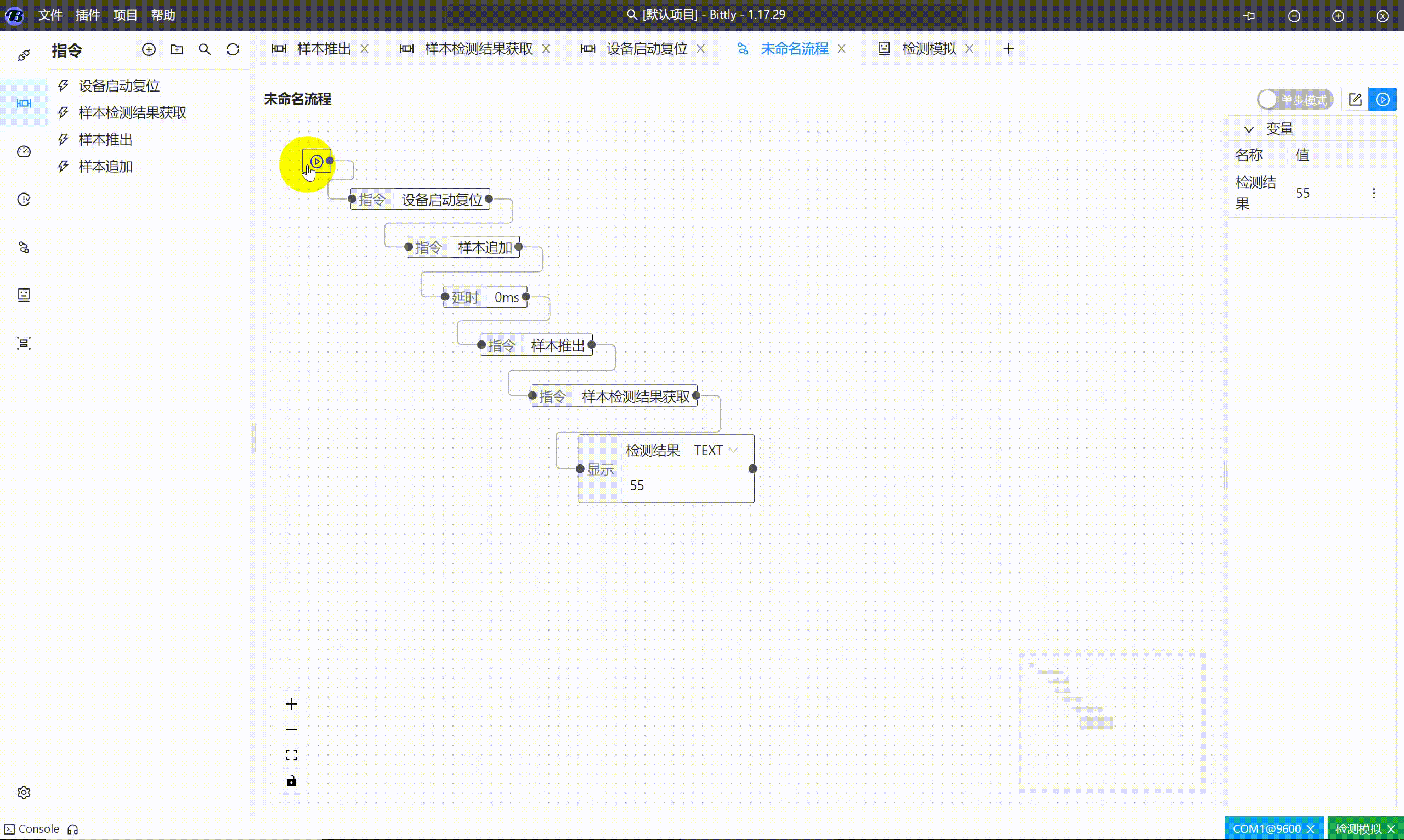The width and height of the screenshot is (1404, 840).
Task: Open the connection panel plug icon in sidebar
Action: [x=23, y=54]
